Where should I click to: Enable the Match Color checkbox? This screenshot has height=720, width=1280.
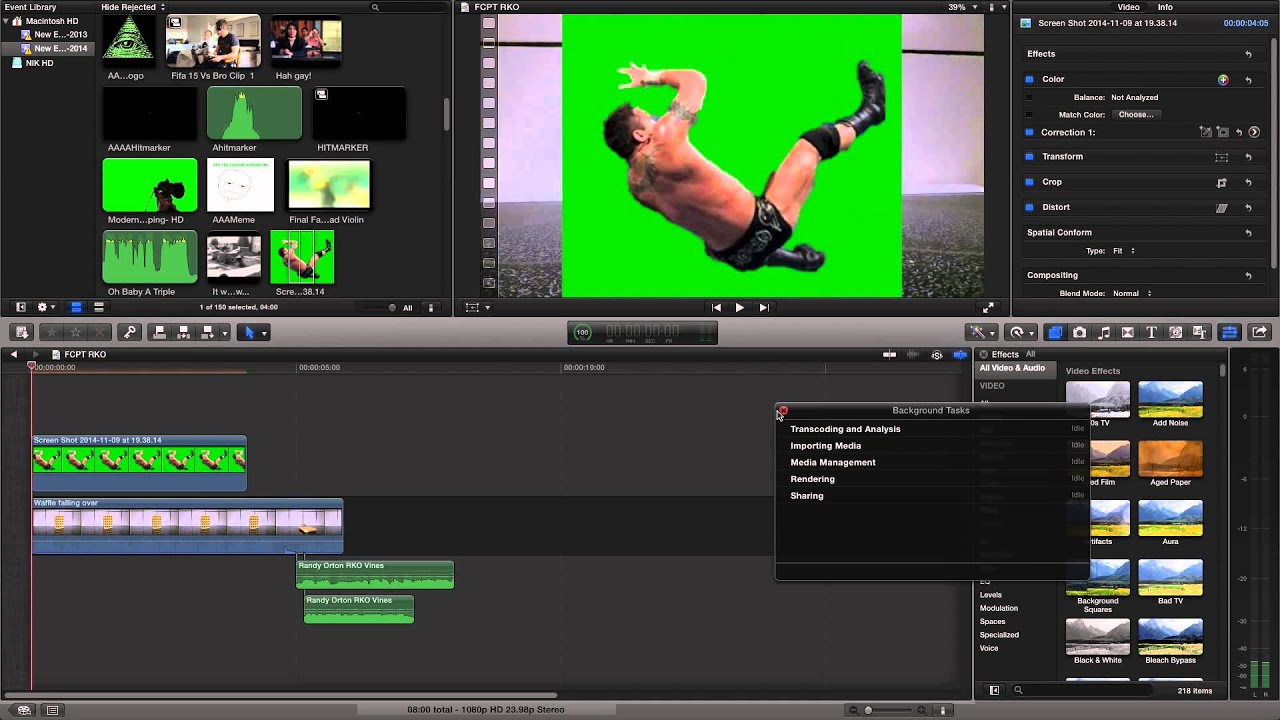[1029, 115]
